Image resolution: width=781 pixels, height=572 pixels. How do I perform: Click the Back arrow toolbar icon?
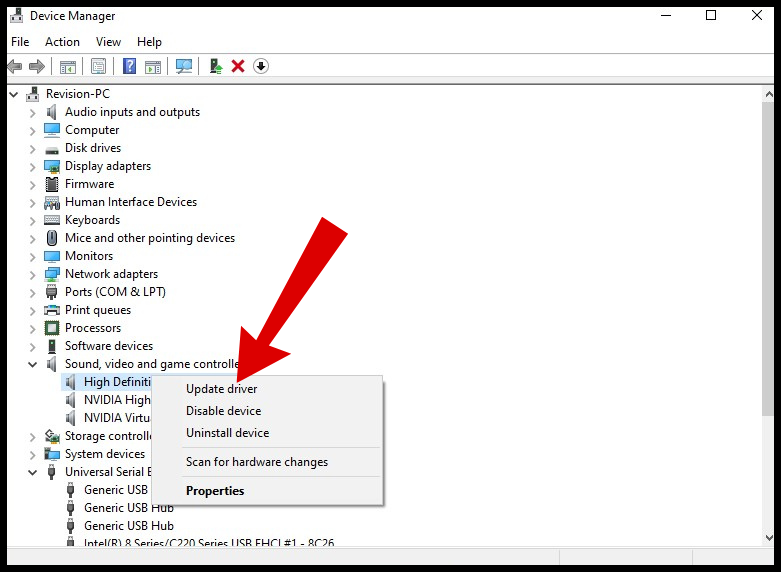tap(15, 66)
